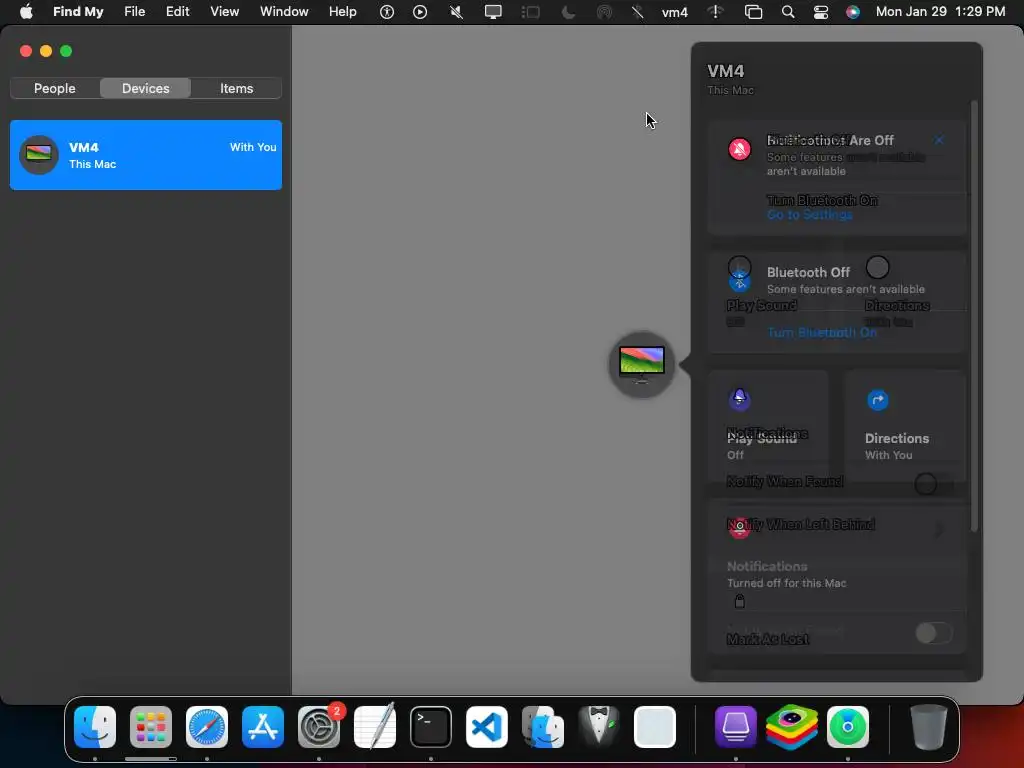Click the Directions With You card

point(904,424)
